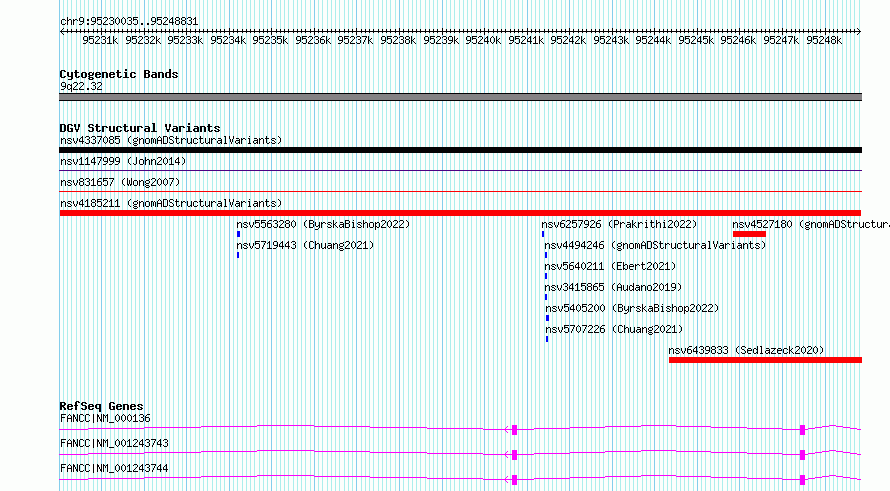Viewport: 890px width, 491px height.
Task: Click the nsv4527180 variant label
Action: coord(811,224)
